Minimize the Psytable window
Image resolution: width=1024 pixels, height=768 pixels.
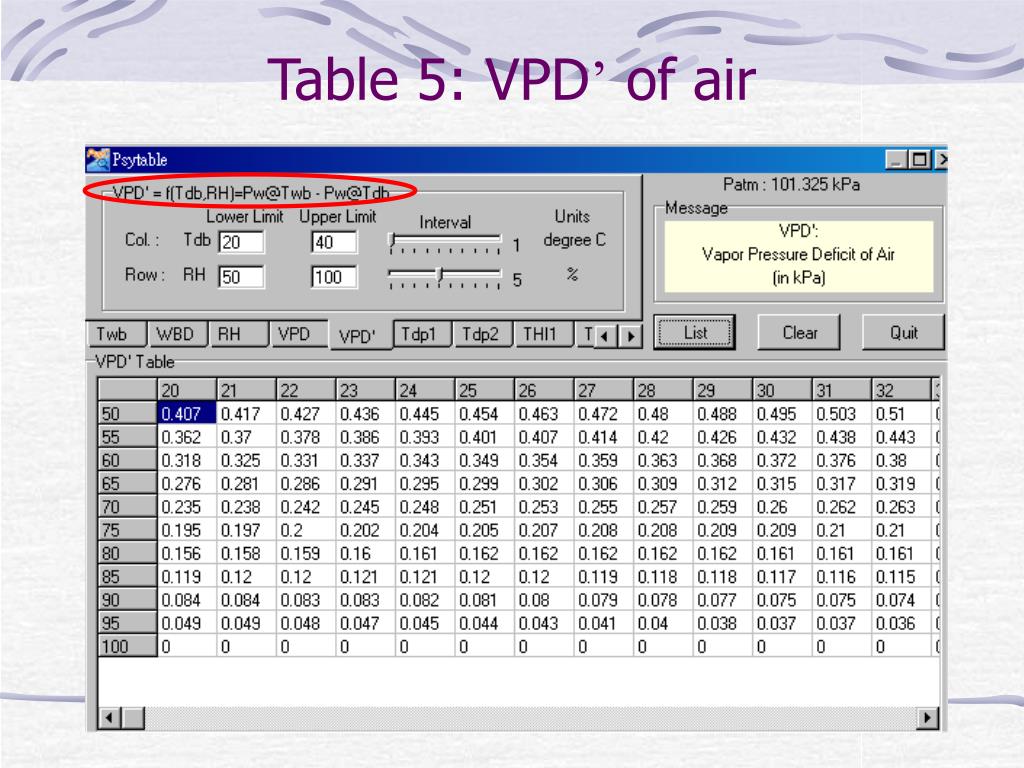[x=896, y=159]
